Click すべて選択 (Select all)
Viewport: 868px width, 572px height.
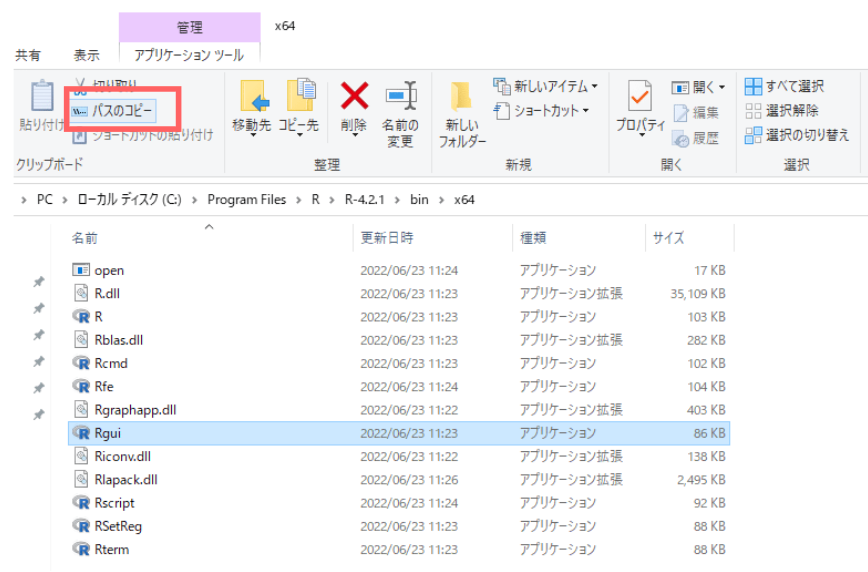point(784,86)
